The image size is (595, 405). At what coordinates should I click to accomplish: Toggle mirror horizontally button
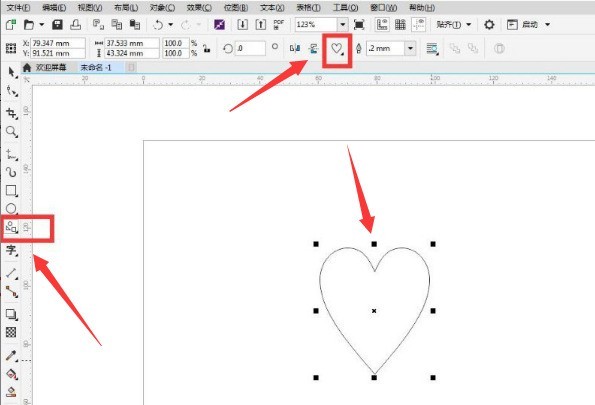click(295, 48)
